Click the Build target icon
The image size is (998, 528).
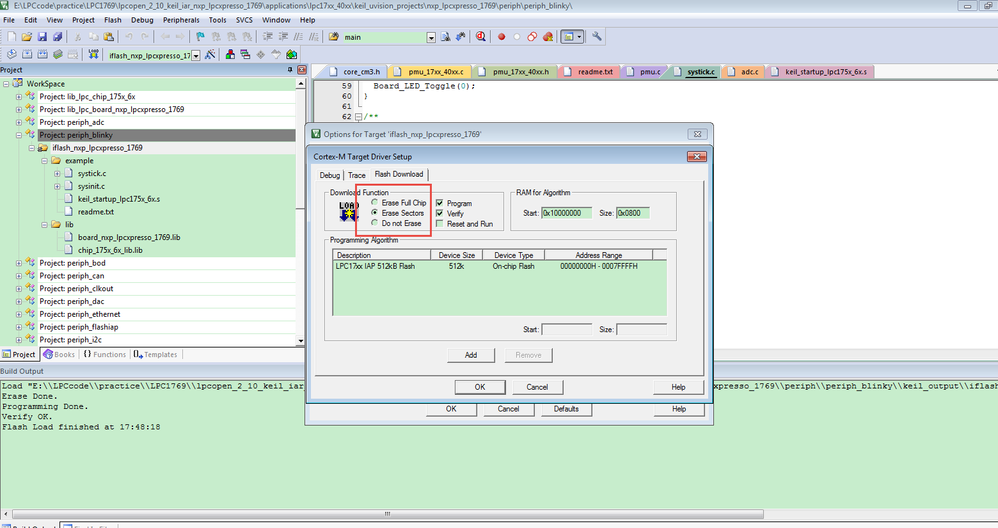(x=27, y=55)
